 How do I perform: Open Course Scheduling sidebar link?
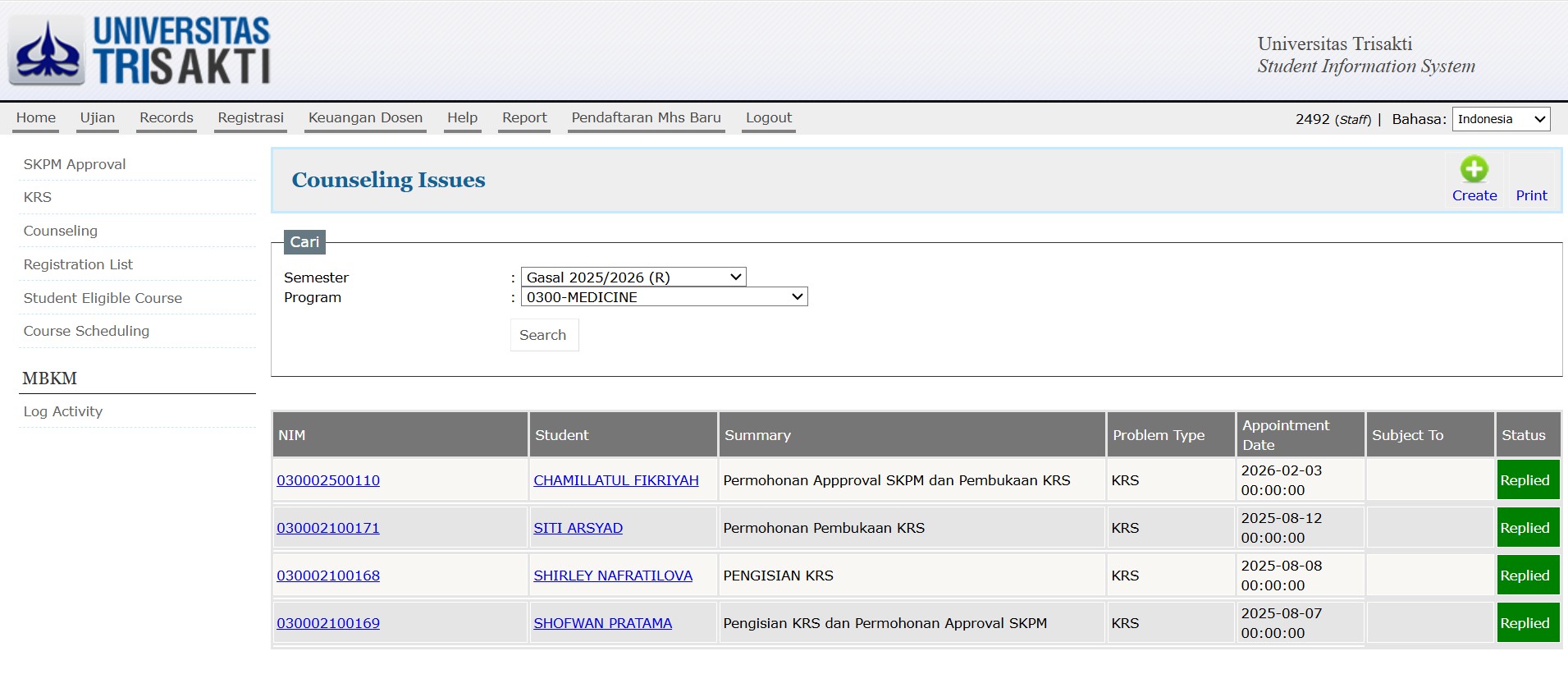click(x=86, y=331)
